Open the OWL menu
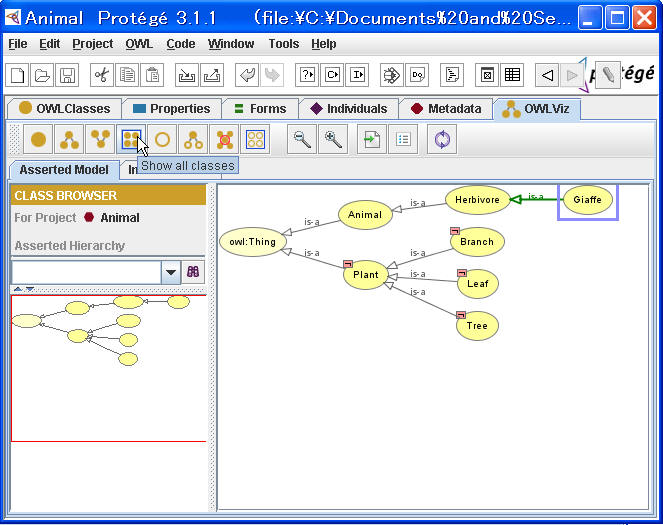This screenshot has height=525, width=663. [139, 44]
